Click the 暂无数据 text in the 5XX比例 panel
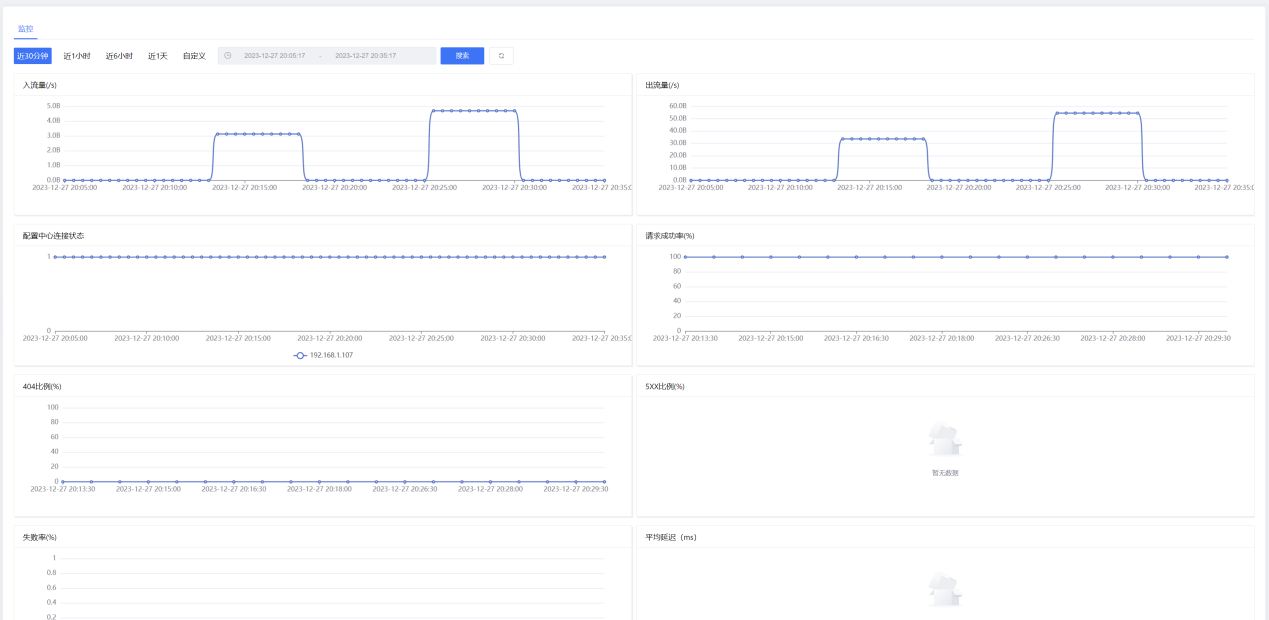This screenshot has width=1269, height=620. tap(945, 472)
